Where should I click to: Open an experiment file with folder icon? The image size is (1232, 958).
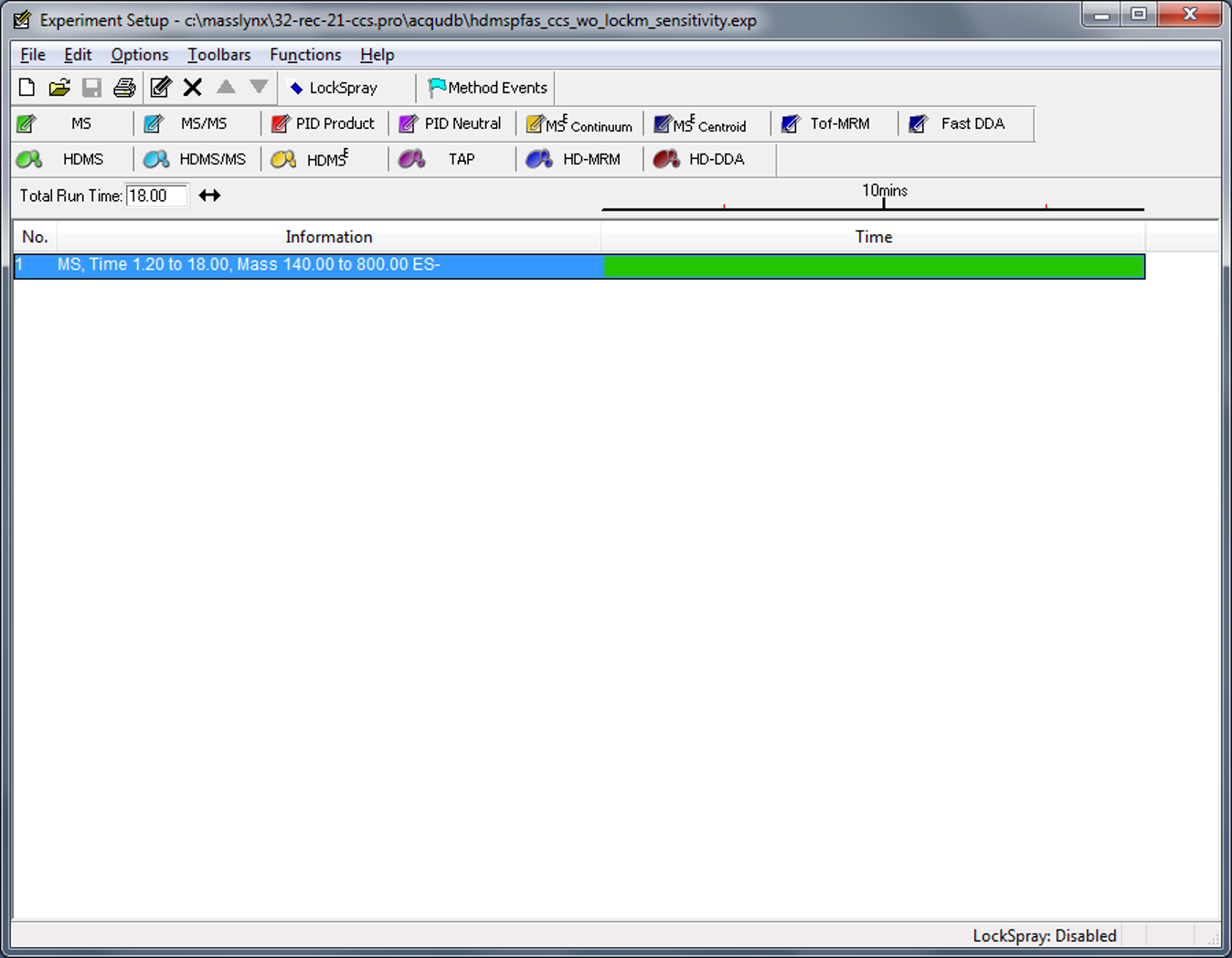click(59, 88)
